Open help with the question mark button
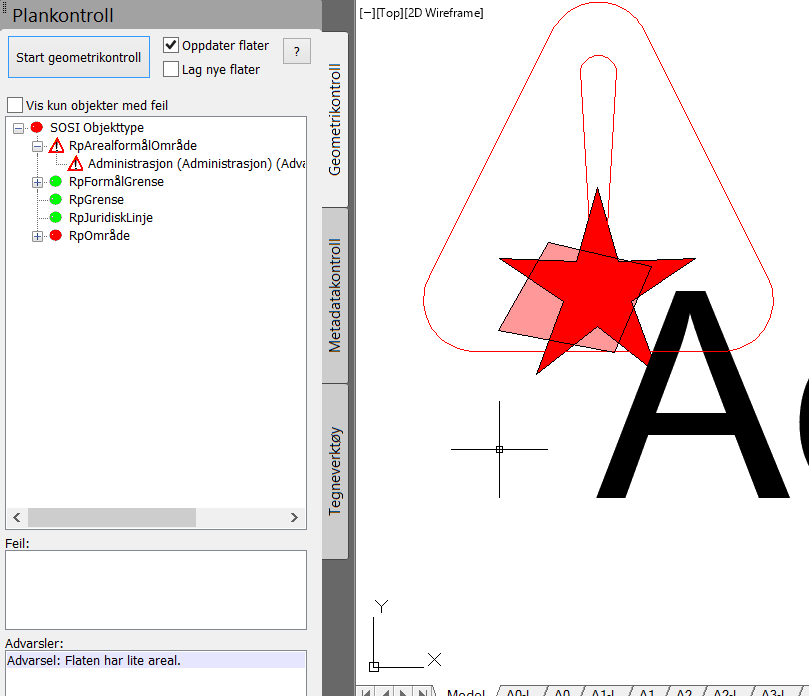Image resolution: width=809 pixels, height=696 pixels. point(297,51)
